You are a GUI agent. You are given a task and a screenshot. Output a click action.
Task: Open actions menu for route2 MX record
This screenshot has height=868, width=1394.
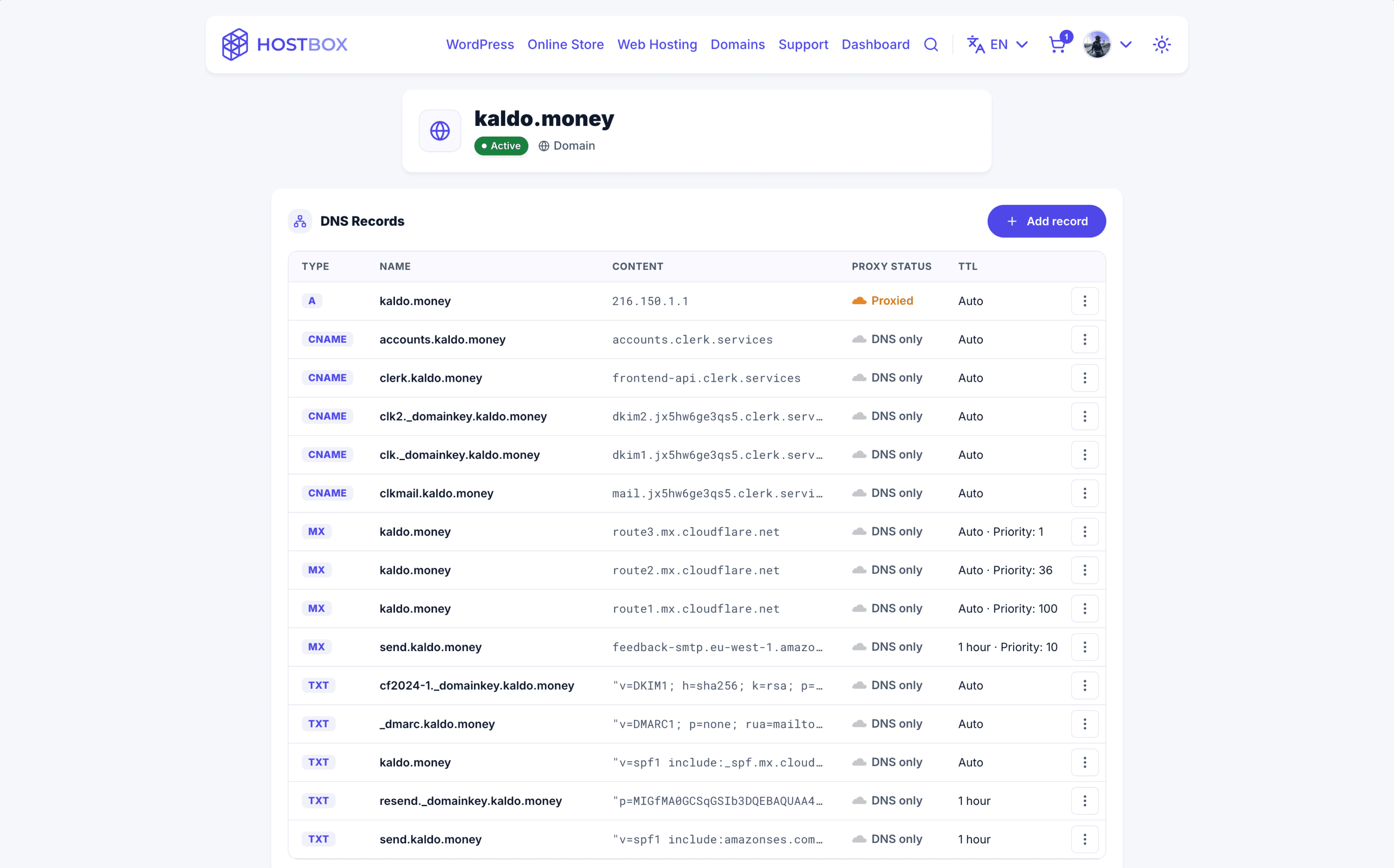click(1085, 570)
